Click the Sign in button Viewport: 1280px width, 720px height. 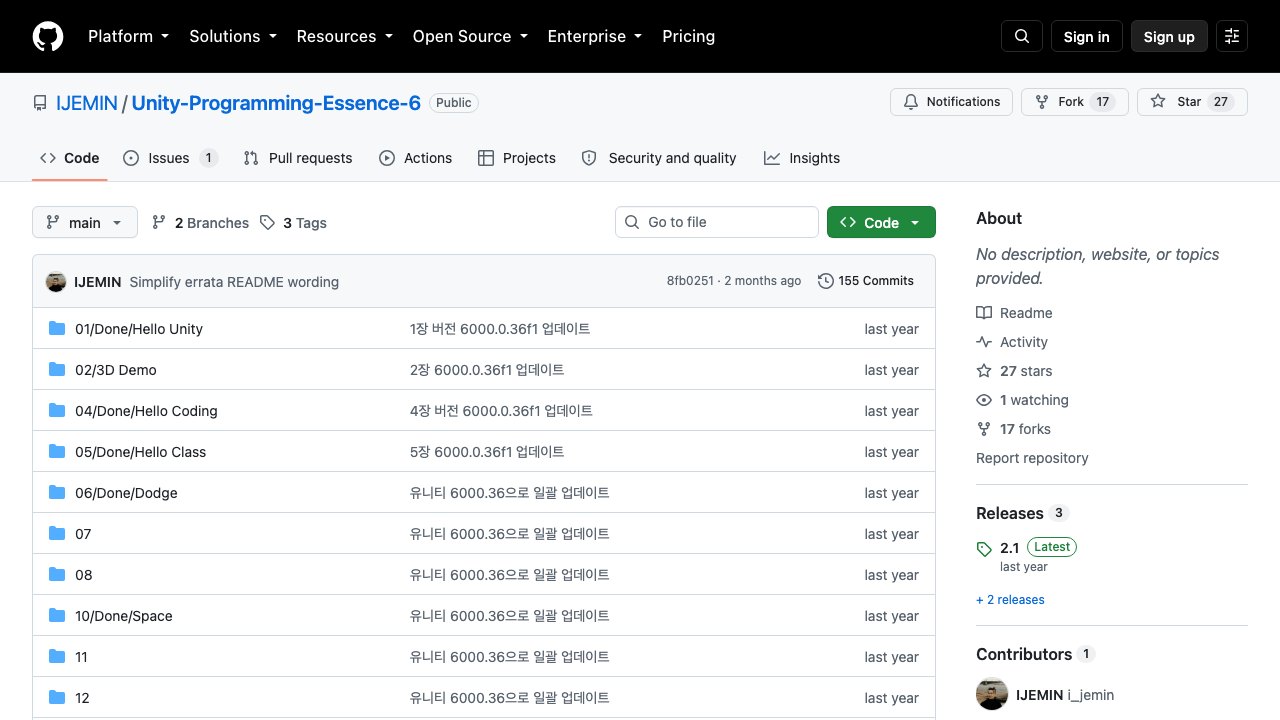pos(1087,36)
